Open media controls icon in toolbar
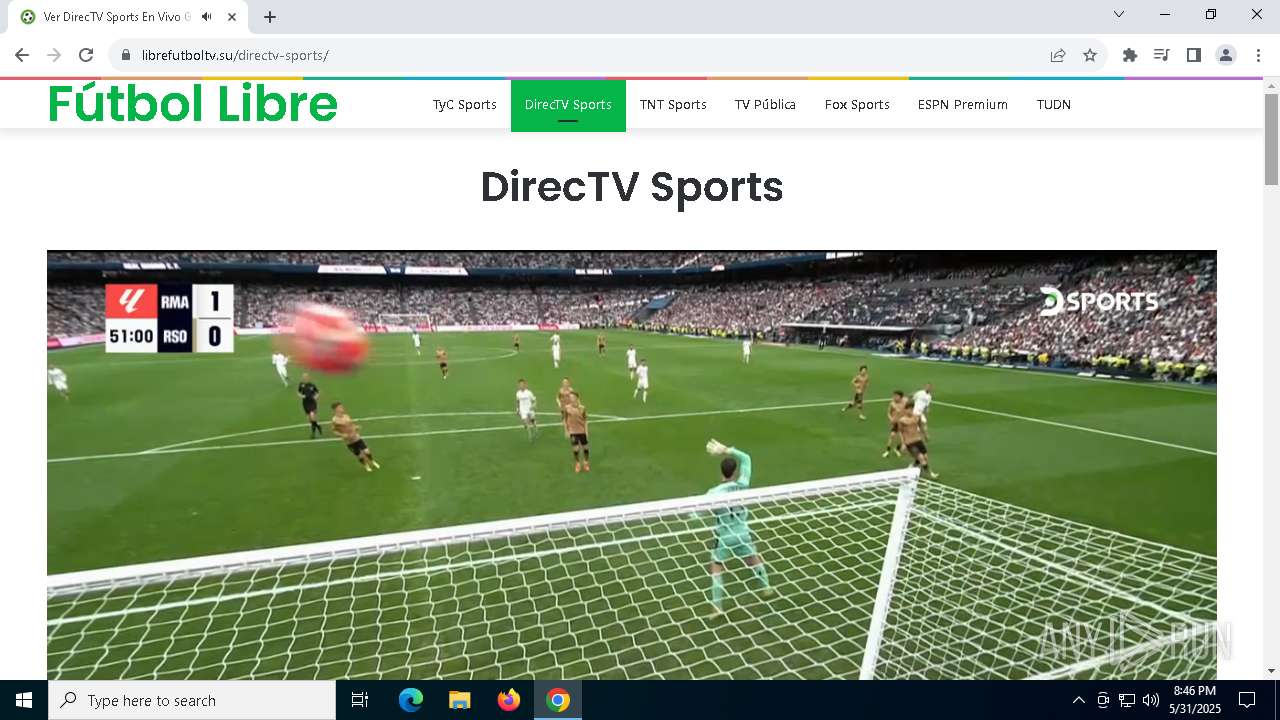Image resolution: width=1280 pixels, height=720 pixels. pos(1162,55)
